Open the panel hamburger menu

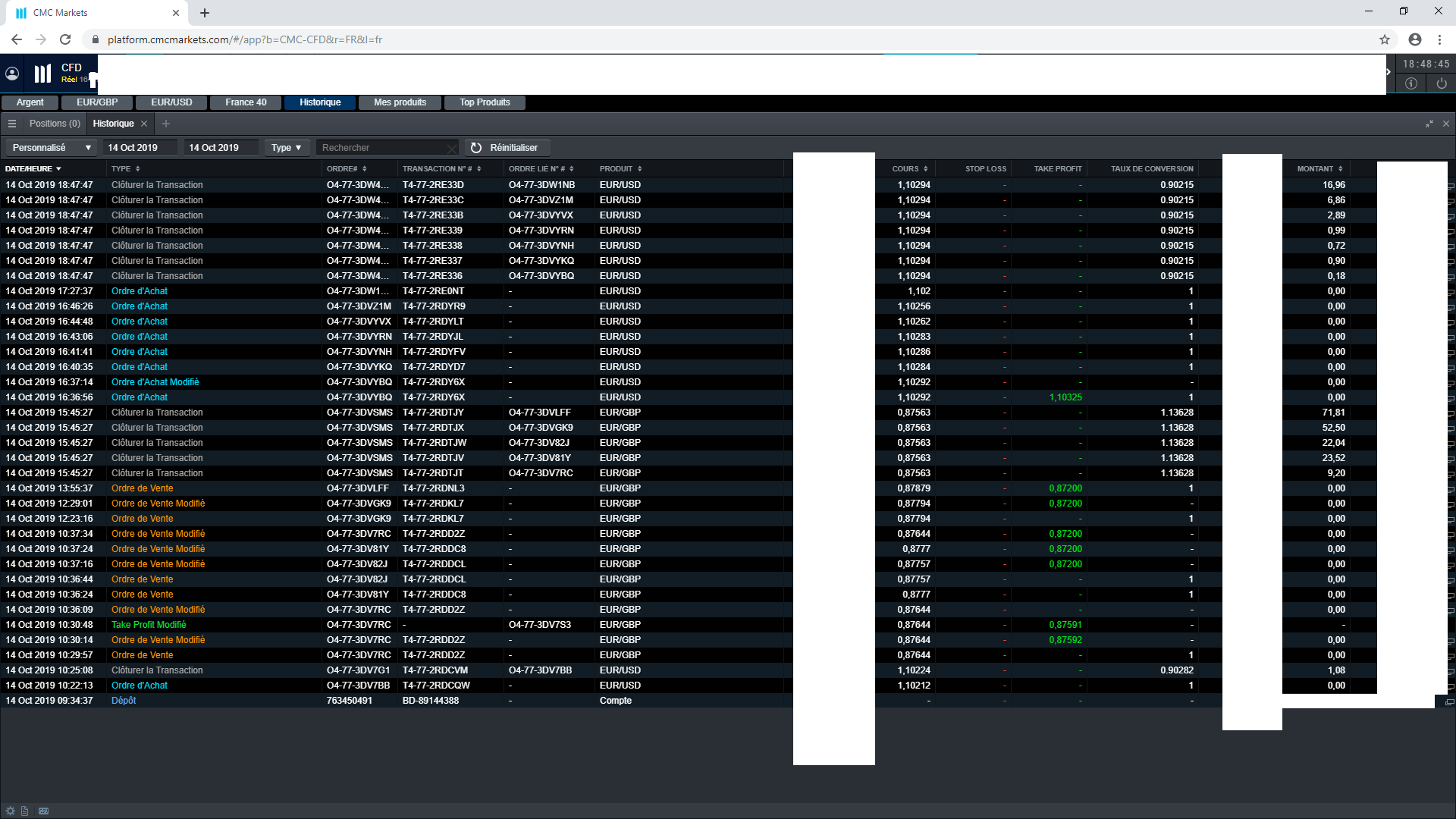point(12,124)
